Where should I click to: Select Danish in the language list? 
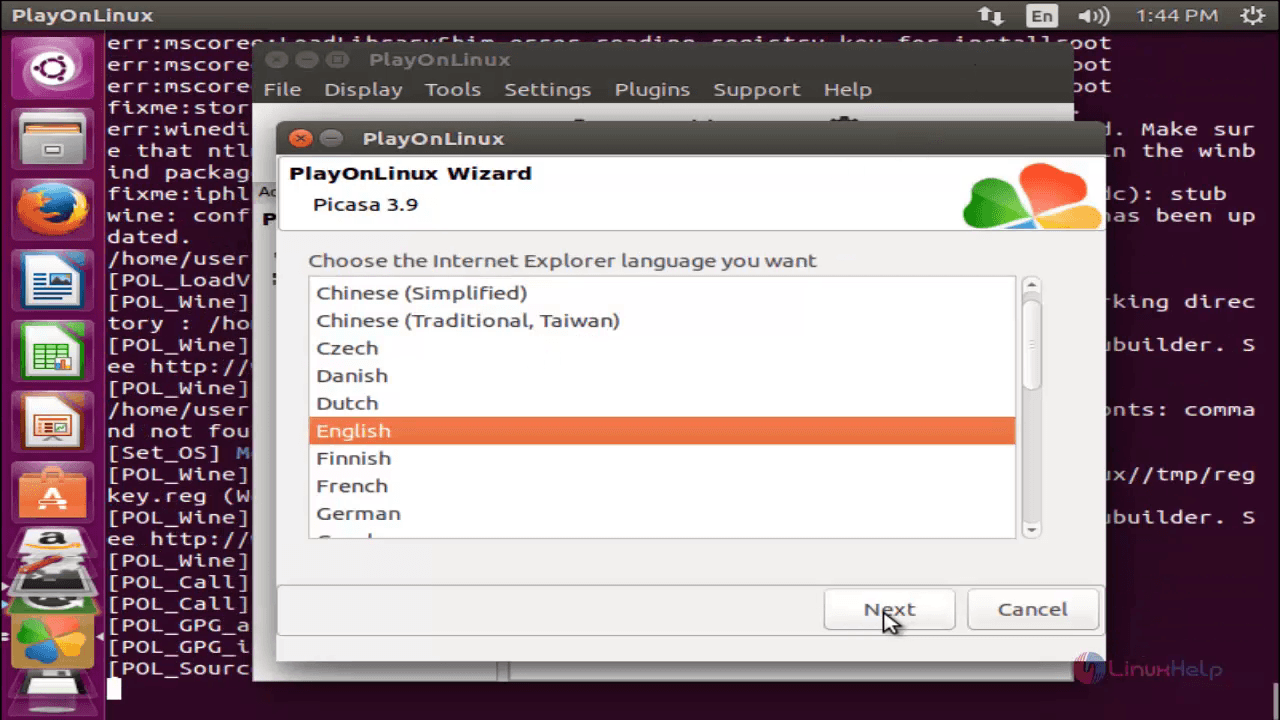(x=662, y=376)
